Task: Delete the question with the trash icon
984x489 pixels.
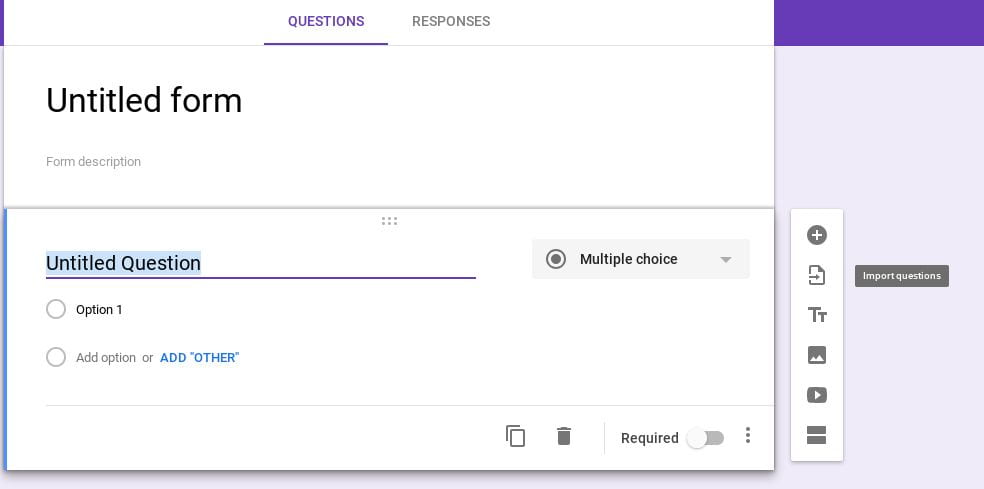Action: (x=564, y=436)
